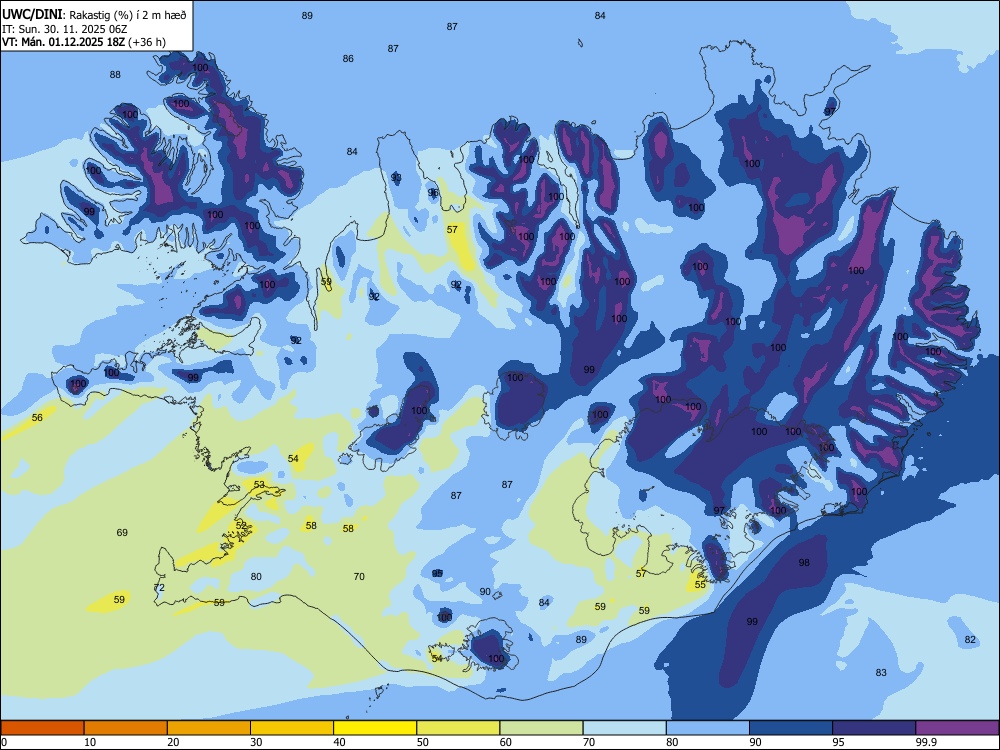
Task: Click the '53' value in the yellow area
Action: [x=259, y=485]
